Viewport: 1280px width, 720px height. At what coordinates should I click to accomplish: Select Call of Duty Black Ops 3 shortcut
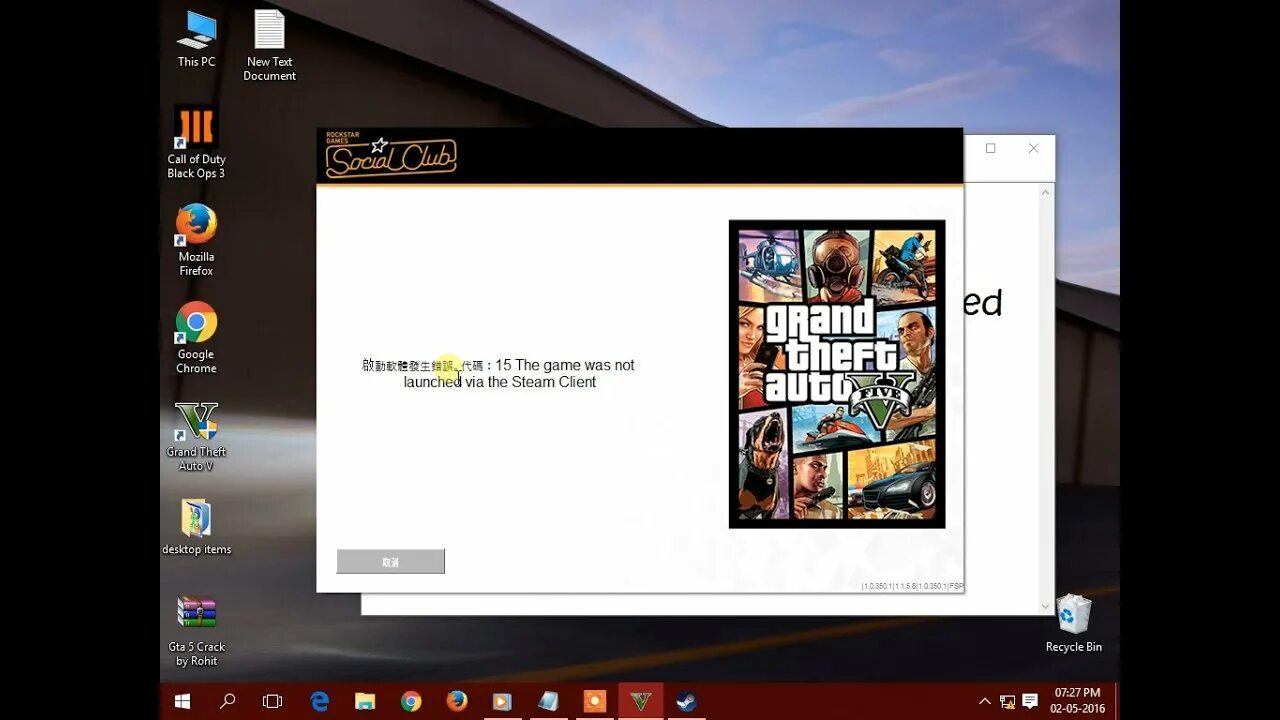(196, 142)
